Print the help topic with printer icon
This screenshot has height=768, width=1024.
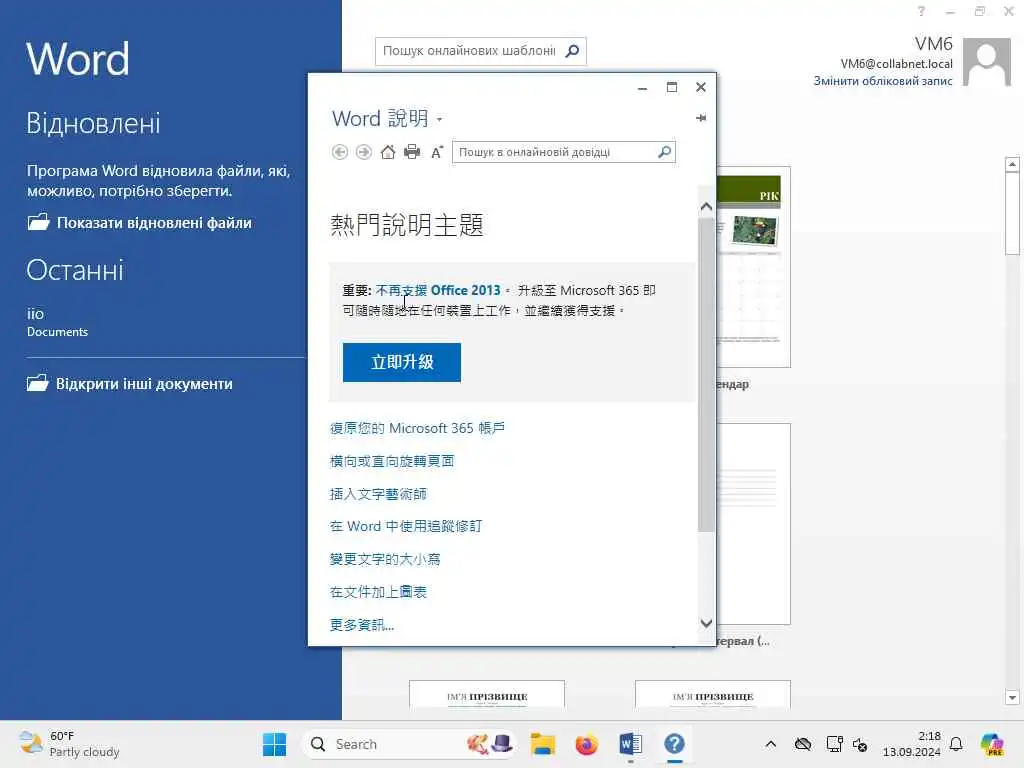point(412,152)
